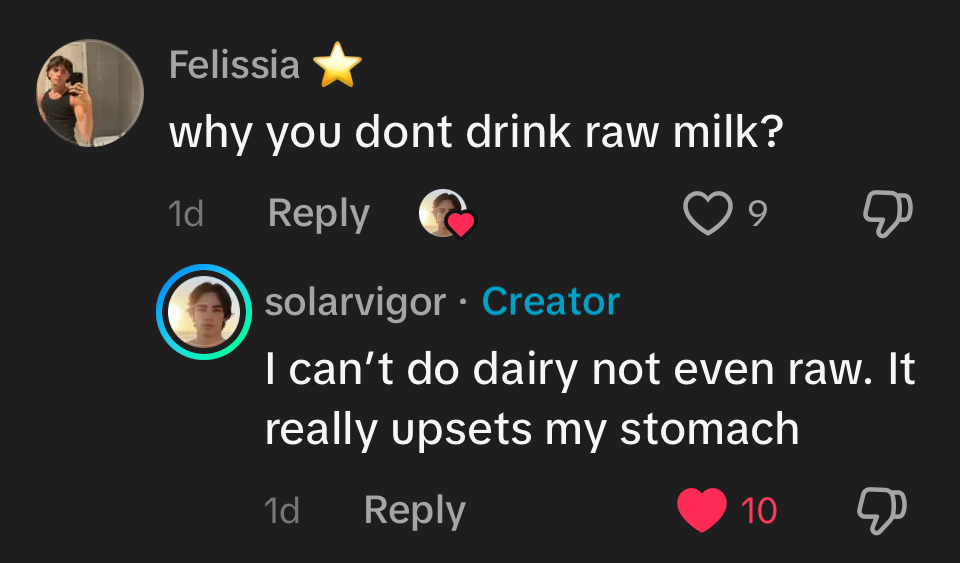Go to the solarvigor username link

355,301
